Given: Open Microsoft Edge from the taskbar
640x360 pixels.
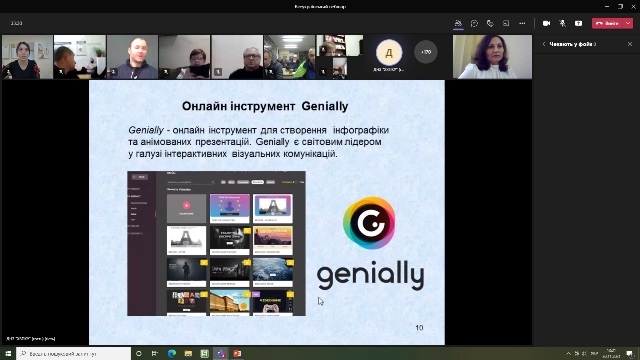Looking at the screenshot, I should pos(172,353).
